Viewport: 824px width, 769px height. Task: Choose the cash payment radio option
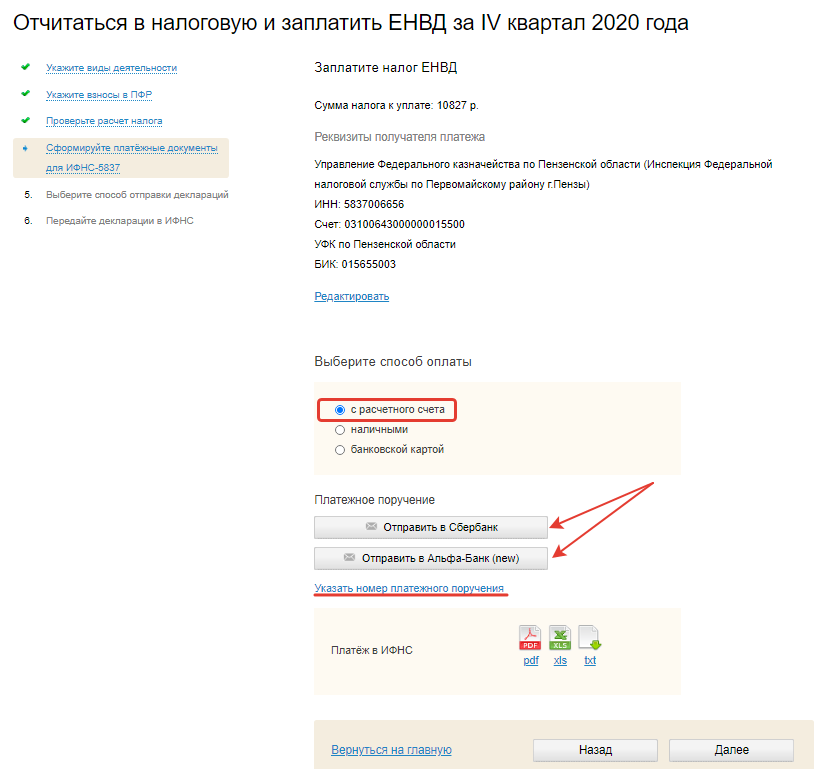(x=340, y=429)
